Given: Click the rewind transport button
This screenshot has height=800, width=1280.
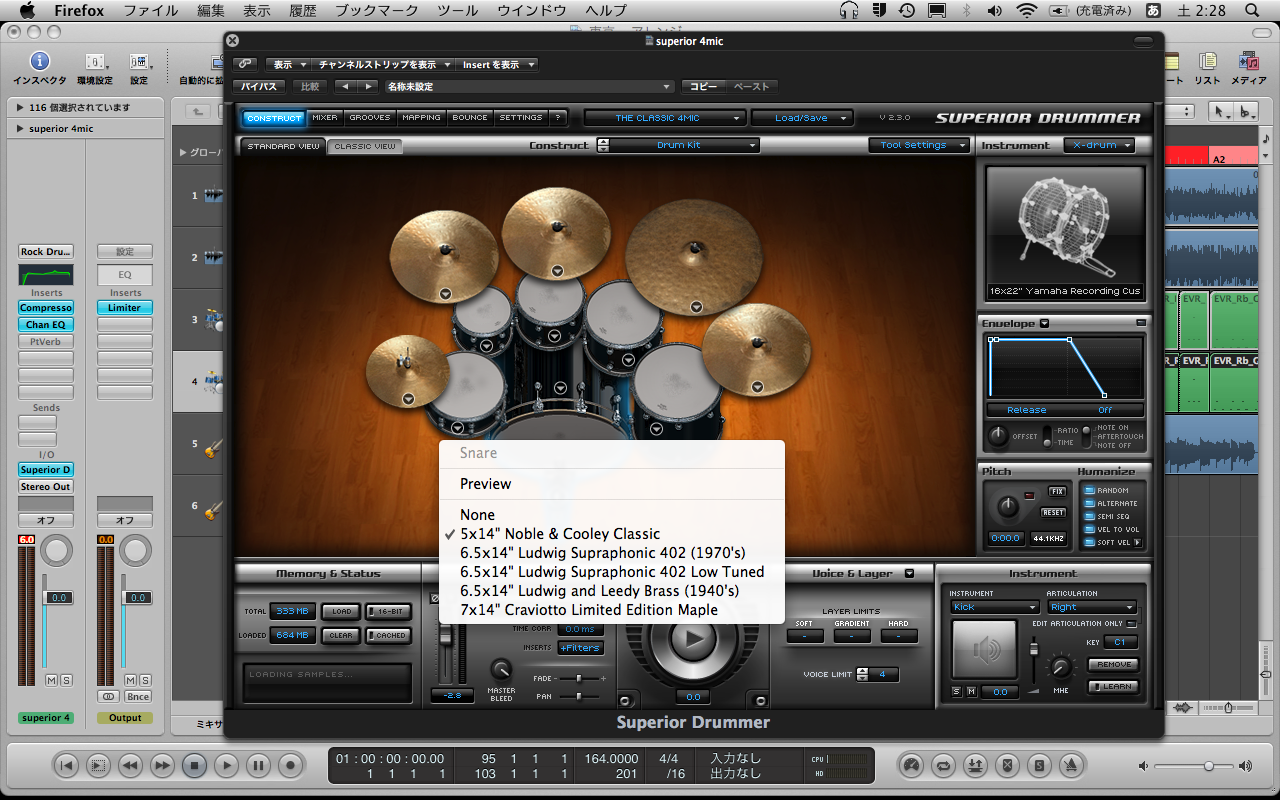Looking at the screenshot, I should pyautogui.click(x=130, y=766).
